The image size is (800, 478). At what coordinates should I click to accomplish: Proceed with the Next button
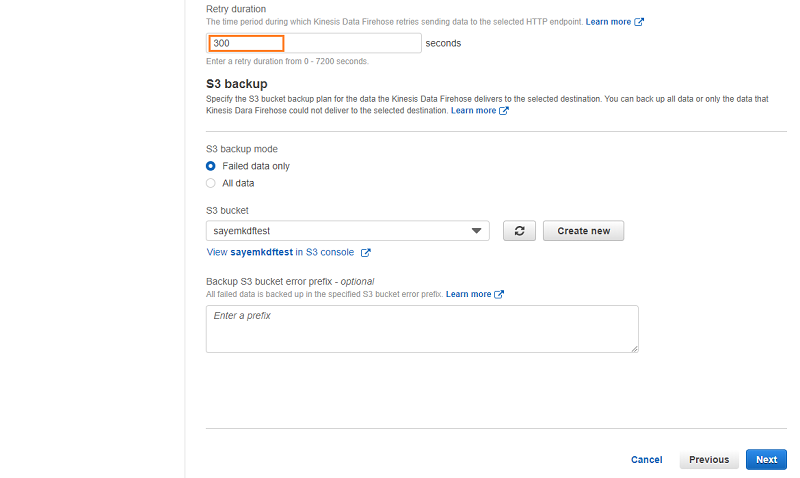[x=766, y=460]
